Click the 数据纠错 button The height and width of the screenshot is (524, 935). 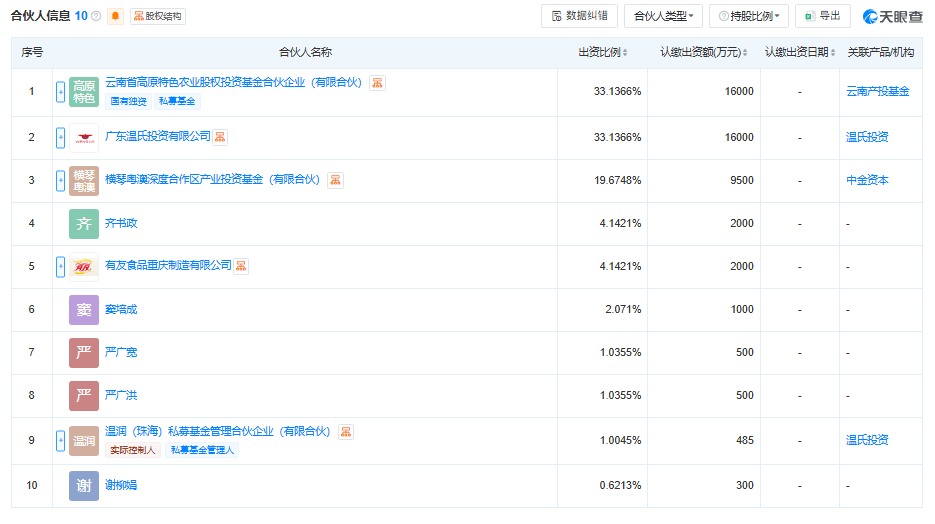point(579,16)
